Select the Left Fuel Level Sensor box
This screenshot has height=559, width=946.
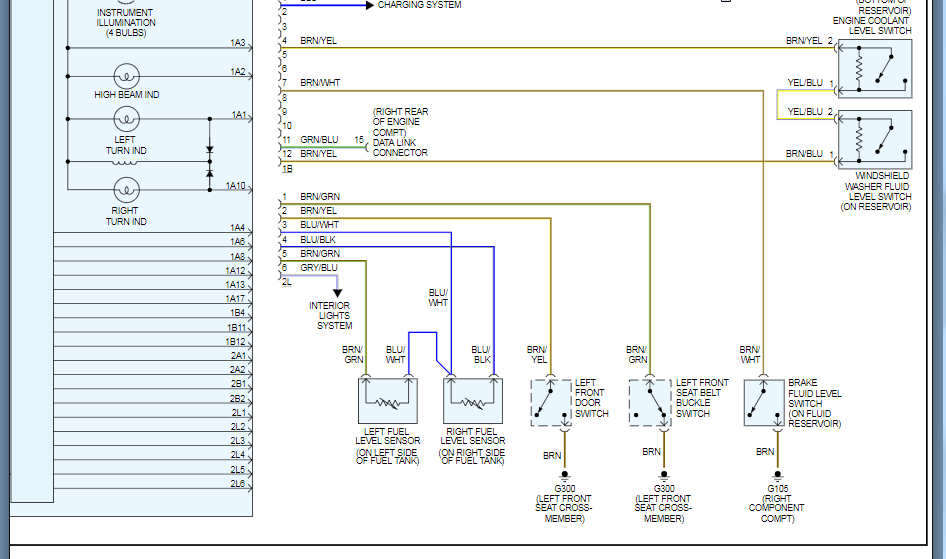coord(388,401)
